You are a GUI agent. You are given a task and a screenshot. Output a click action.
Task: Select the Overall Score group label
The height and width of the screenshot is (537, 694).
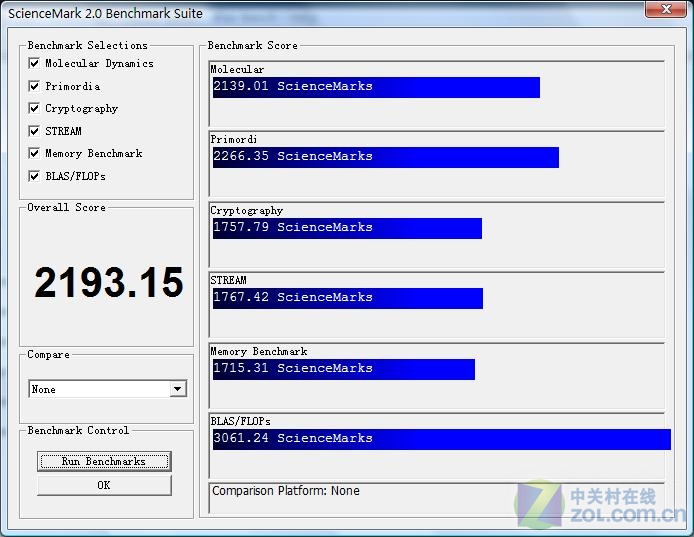click(66, 208)
